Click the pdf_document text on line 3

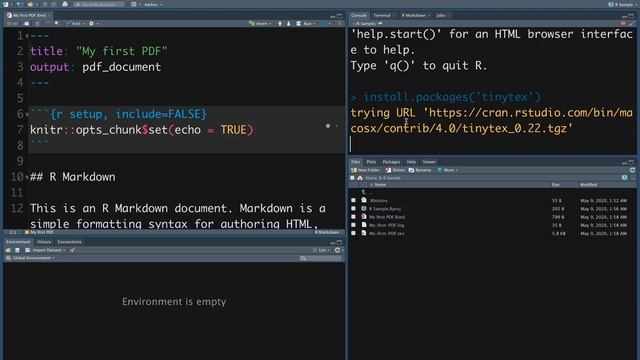(122, 67)
